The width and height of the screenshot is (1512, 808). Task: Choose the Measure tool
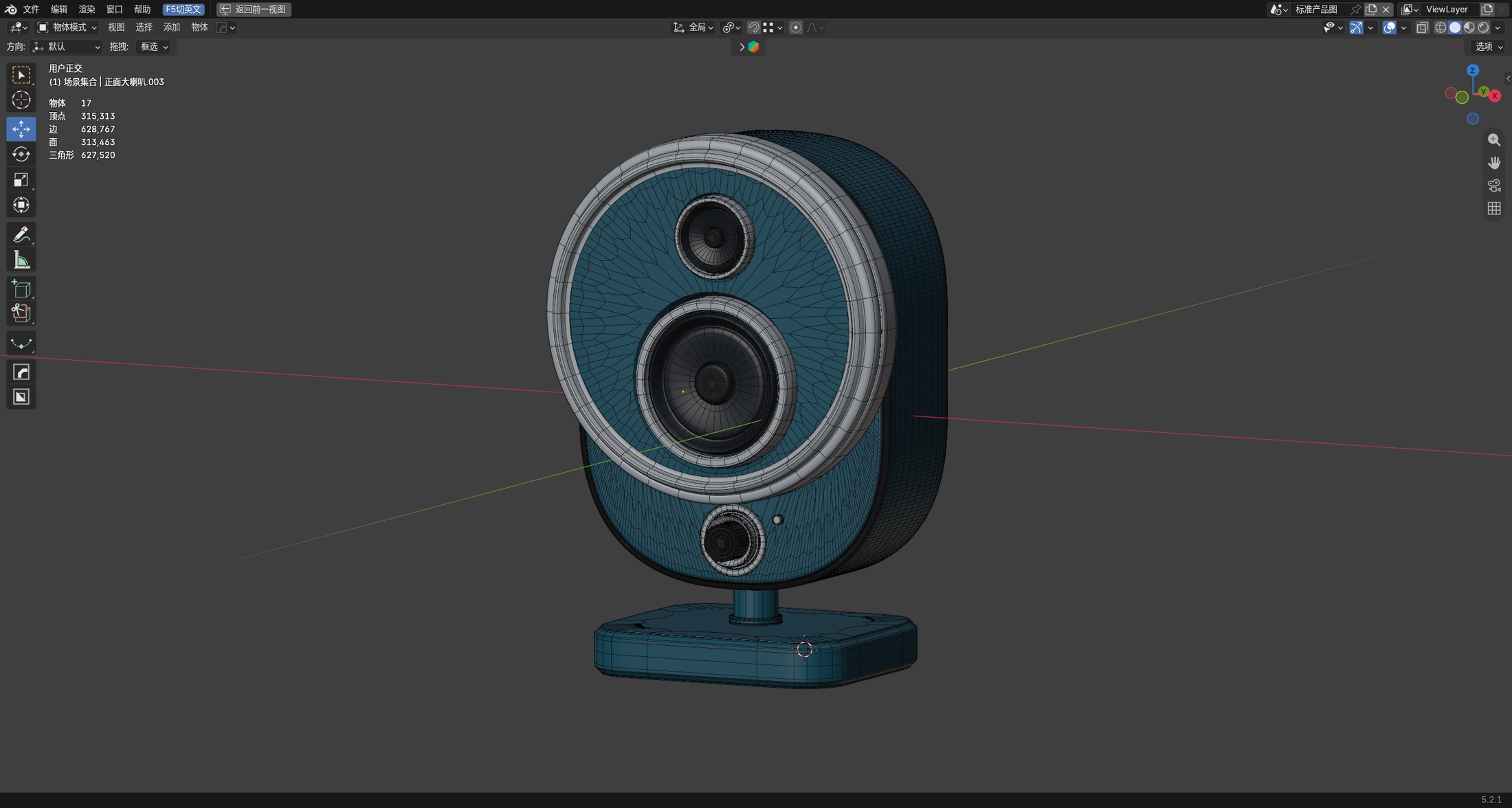[21, 260]
